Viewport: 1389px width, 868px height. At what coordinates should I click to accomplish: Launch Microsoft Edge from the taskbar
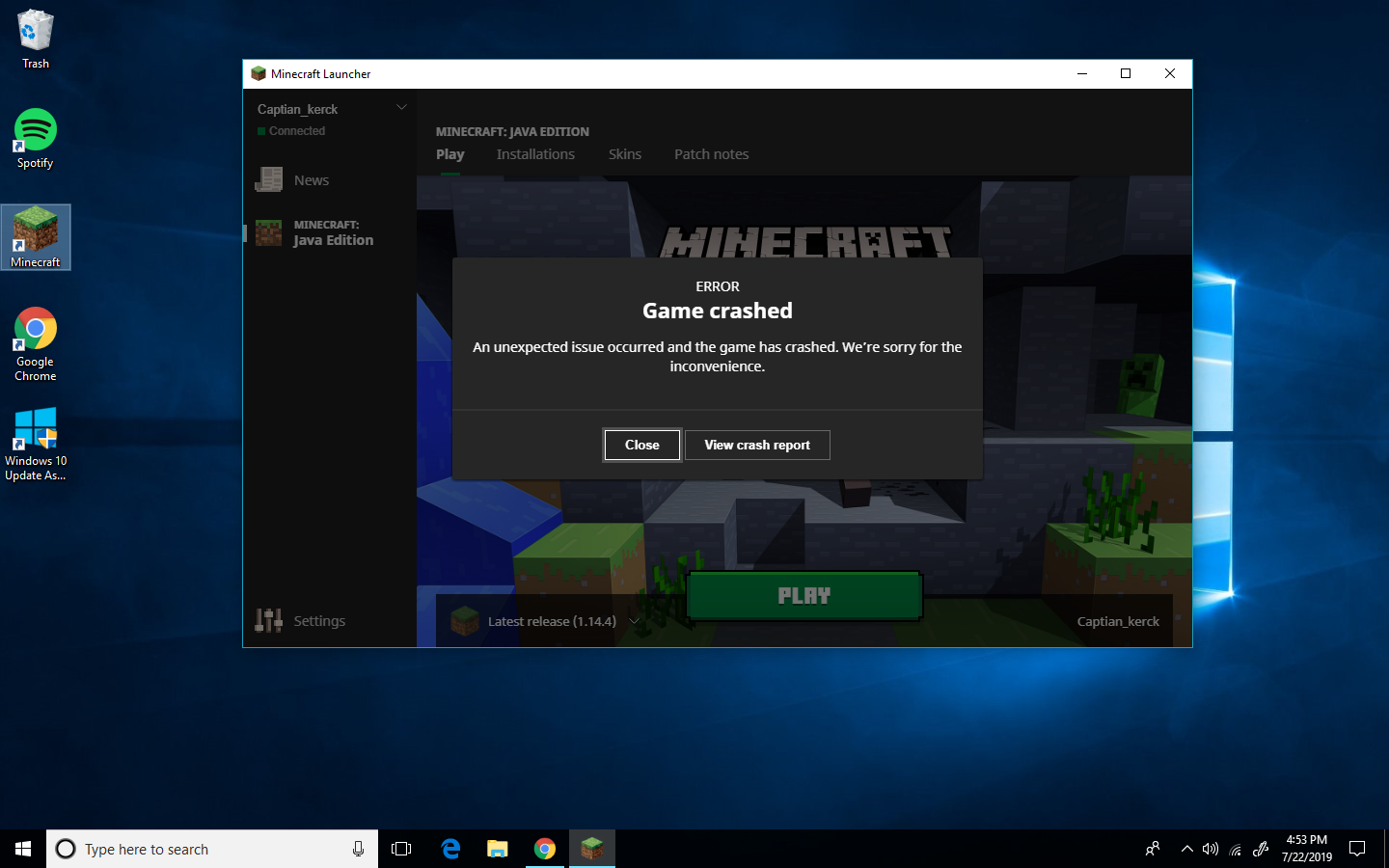click(450, 849)
